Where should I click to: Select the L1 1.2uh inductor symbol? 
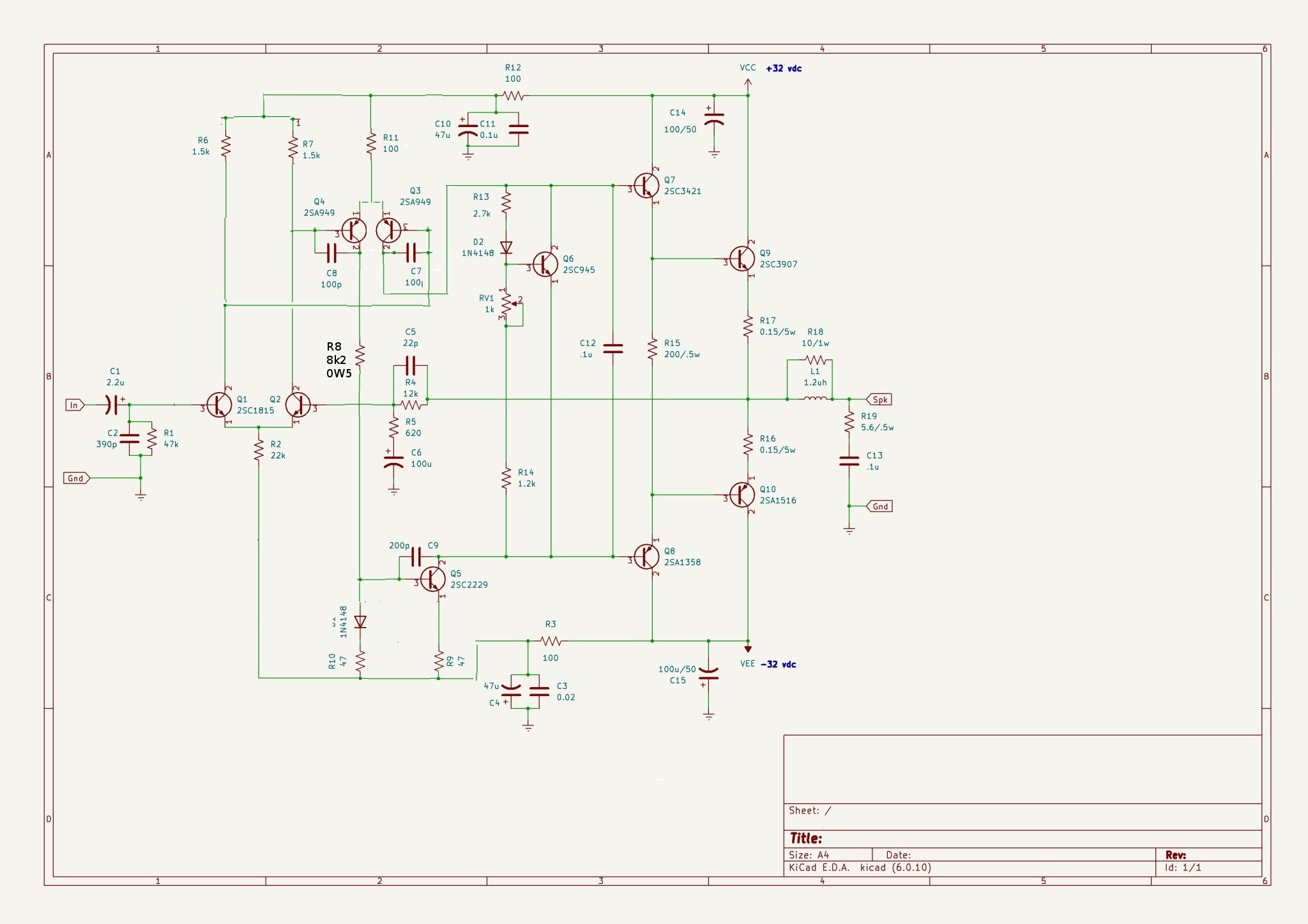815,399
